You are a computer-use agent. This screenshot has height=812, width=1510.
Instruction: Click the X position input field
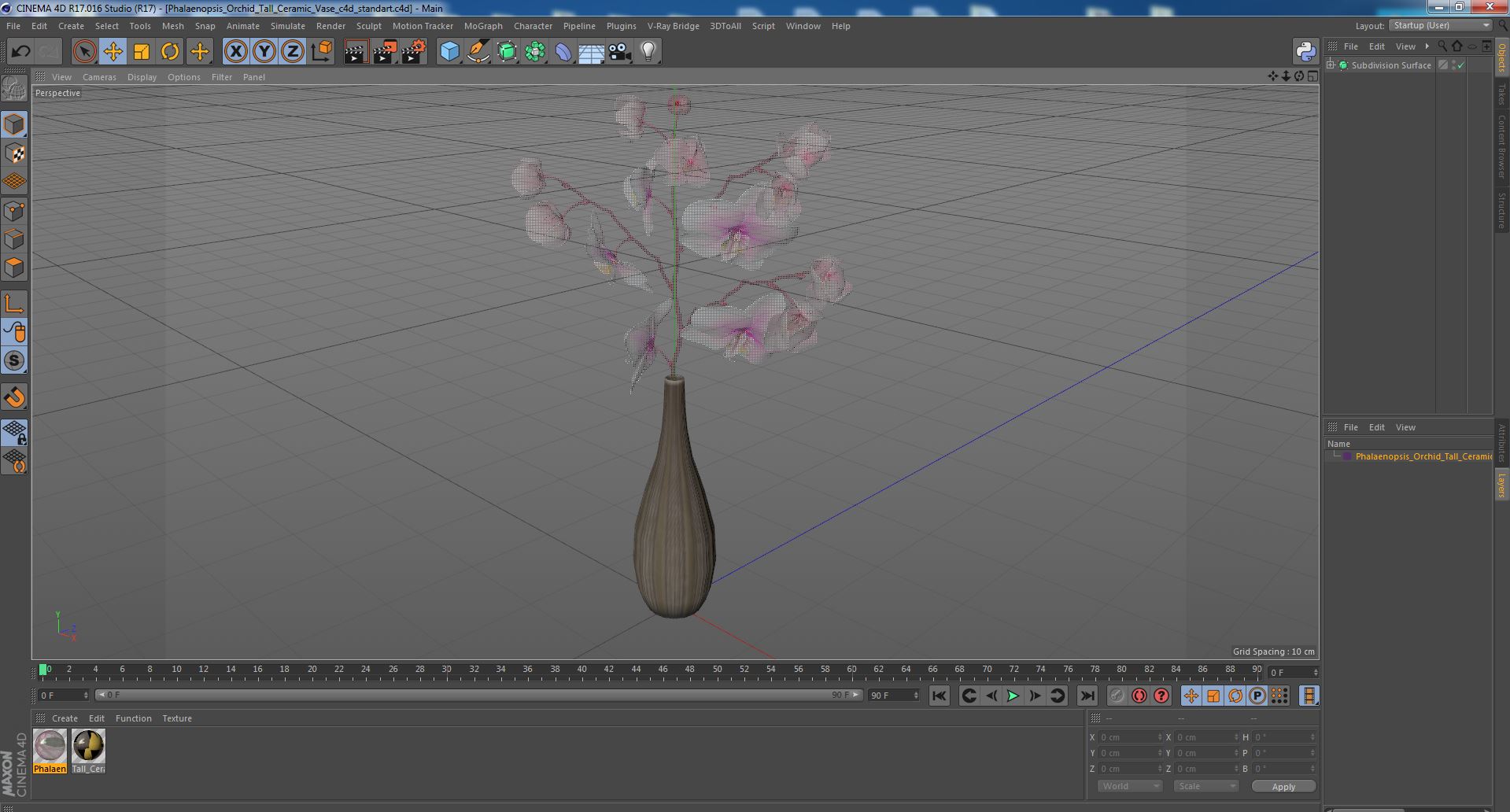1130,737
